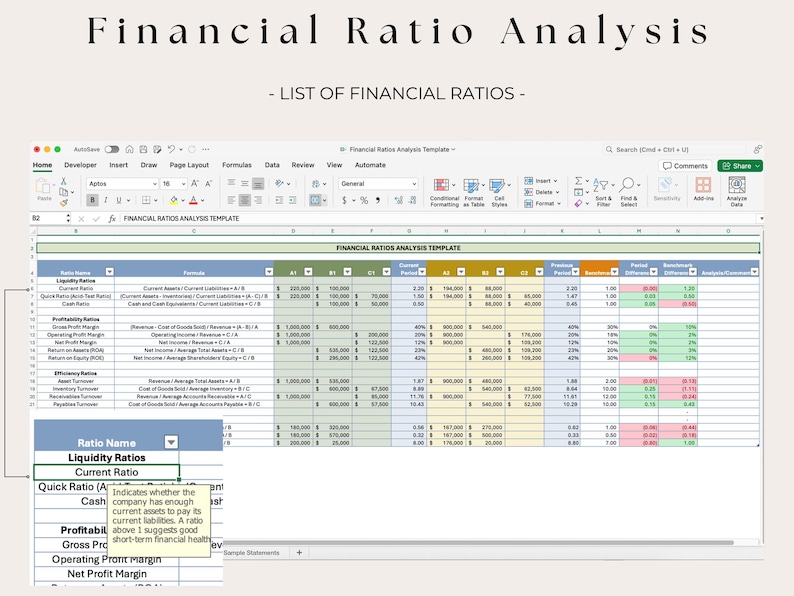Screen dimensions: 794x596
Task: Open the Review ribbon tab
Action: 303,165
